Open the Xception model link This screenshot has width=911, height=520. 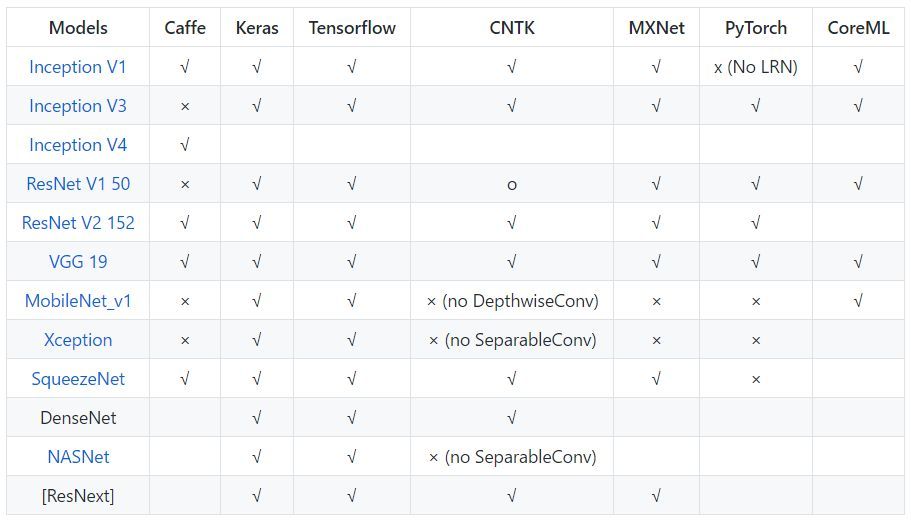click(78, 340)
